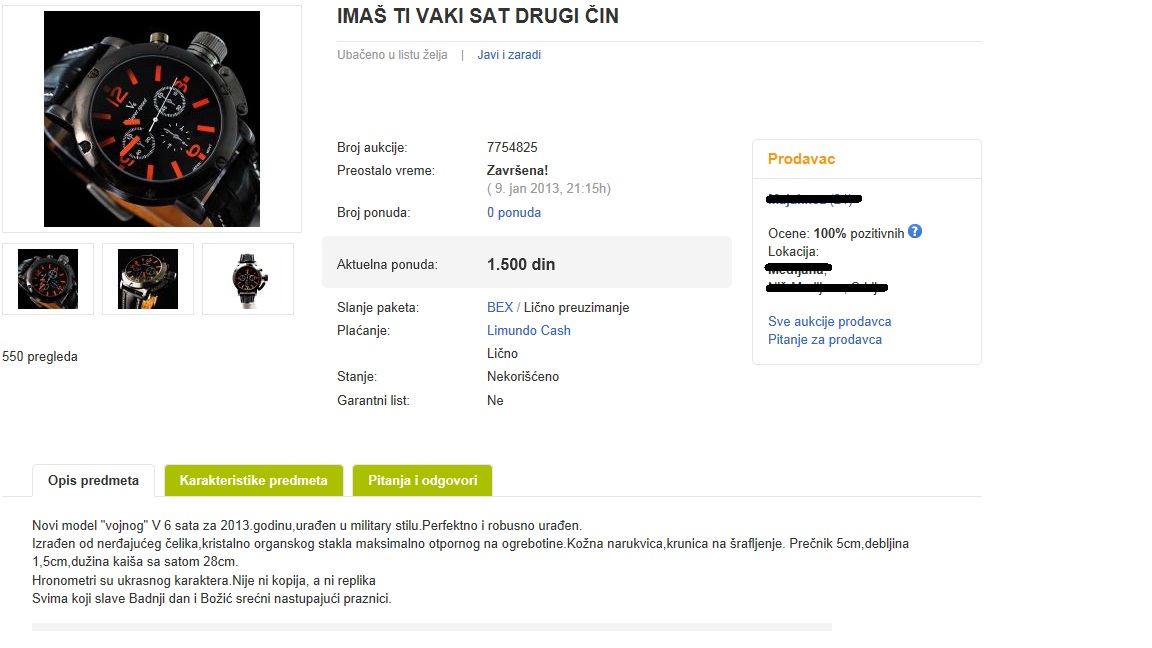Viewport: 1152px width, 648px height.
Task: Click the blue help icon beside ratings
Action: tap(915, 232)
